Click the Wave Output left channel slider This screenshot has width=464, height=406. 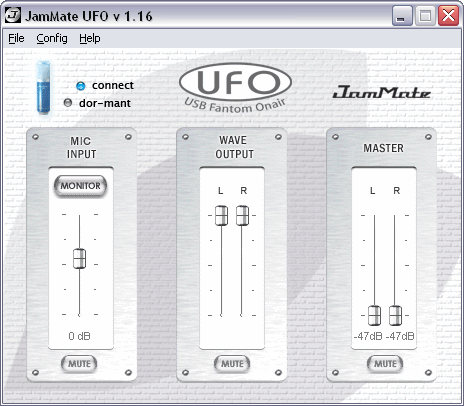(x=221, y=216)
